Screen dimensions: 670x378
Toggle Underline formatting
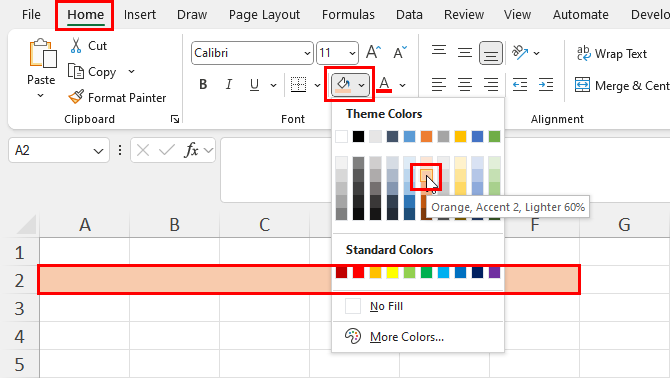pyautogui.click(x=254, y=85)
